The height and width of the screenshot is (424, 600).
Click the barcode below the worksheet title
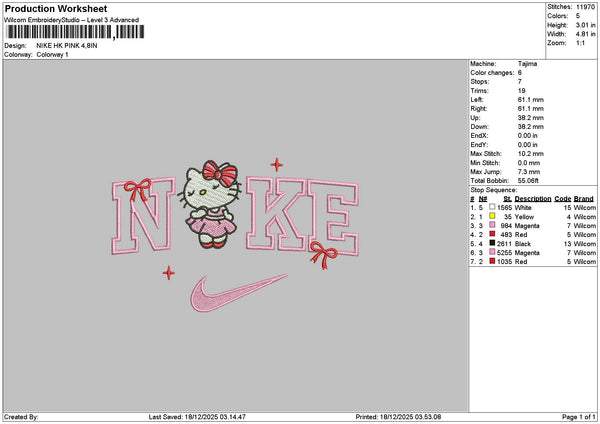pos(75,32)
